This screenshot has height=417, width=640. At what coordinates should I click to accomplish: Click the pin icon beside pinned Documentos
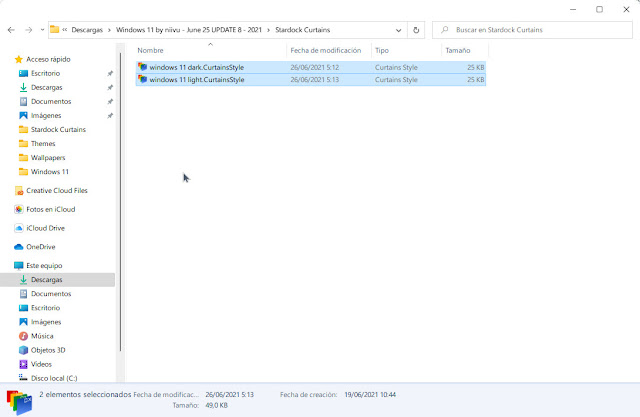point(110,102)
